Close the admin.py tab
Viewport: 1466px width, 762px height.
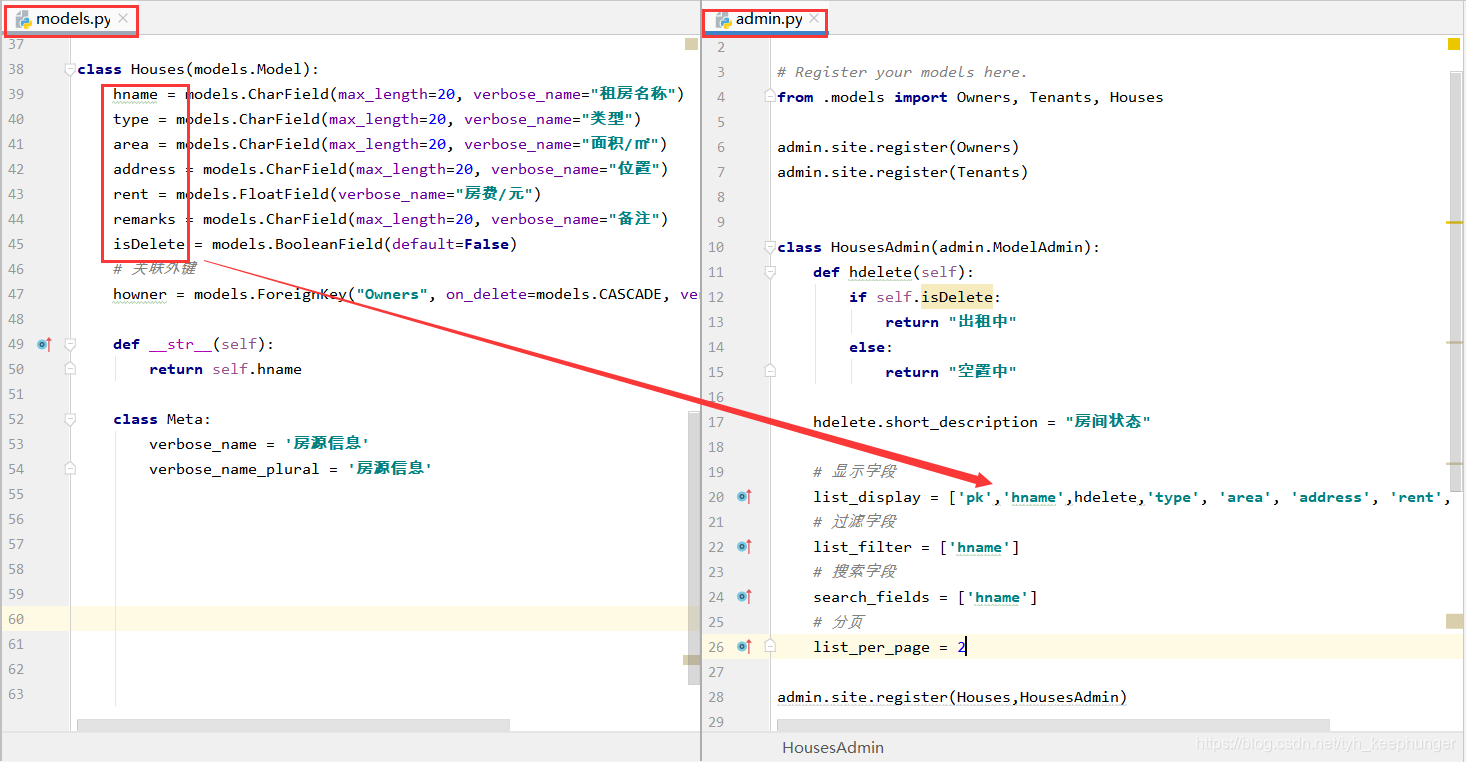(x=814, y=19)
